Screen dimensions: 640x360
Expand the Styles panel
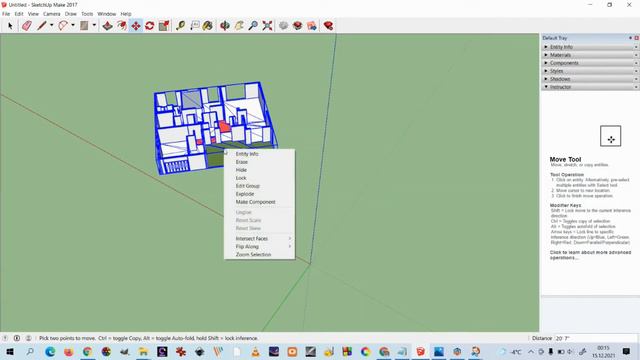(x=590, y=71)
